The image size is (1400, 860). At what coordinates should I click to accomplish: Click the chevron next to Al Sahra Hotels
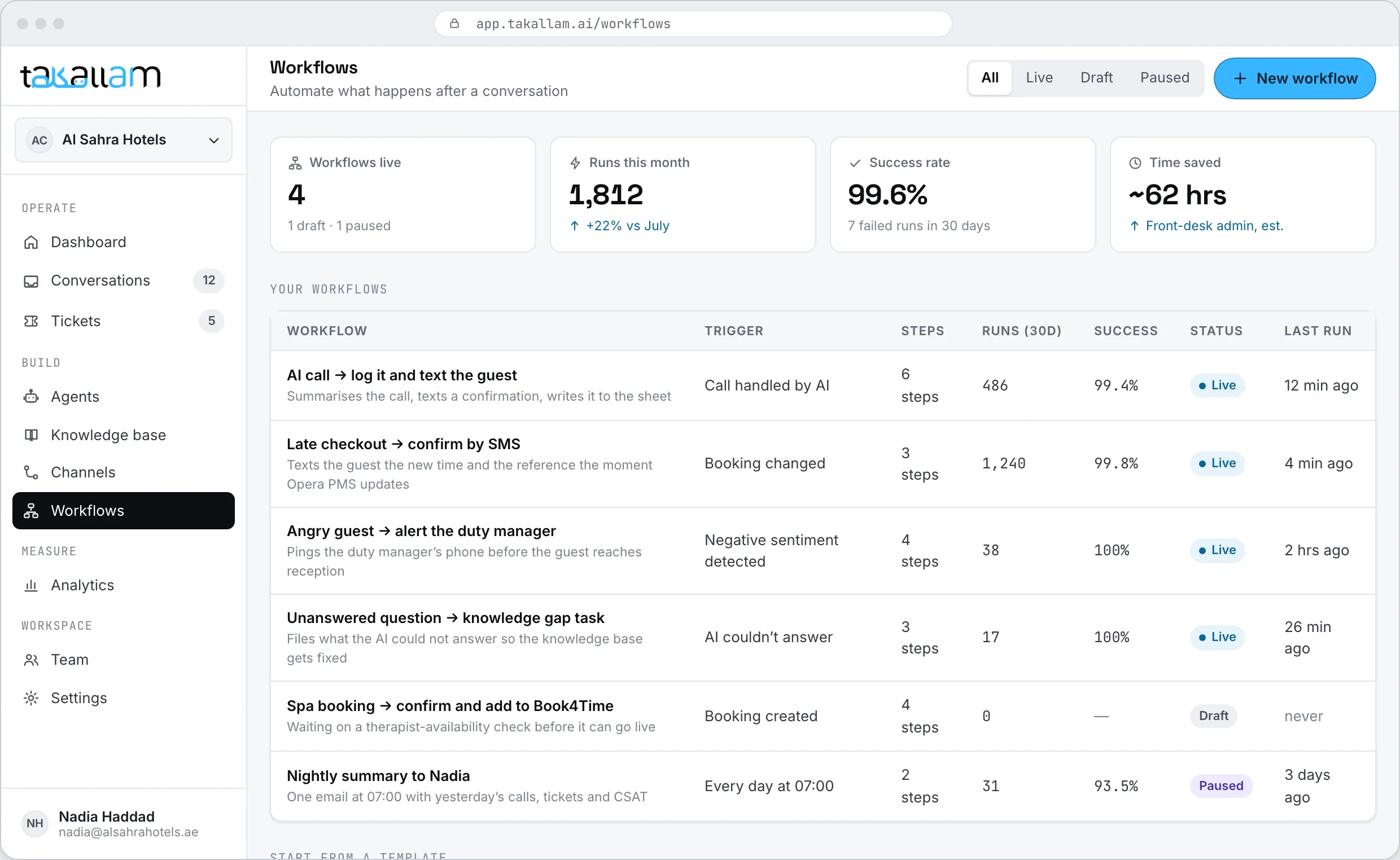(x=214, y=141)
